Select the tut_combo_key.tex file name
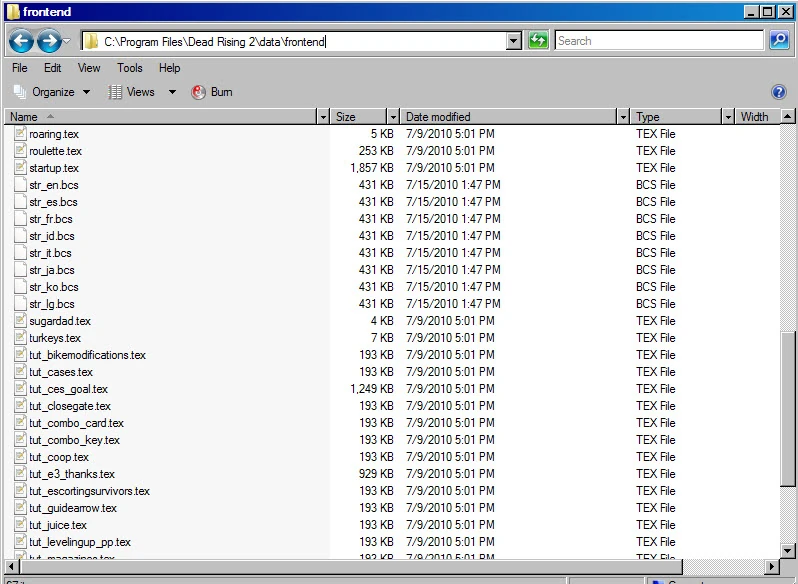Screen dimensions: 798x584 74,440
